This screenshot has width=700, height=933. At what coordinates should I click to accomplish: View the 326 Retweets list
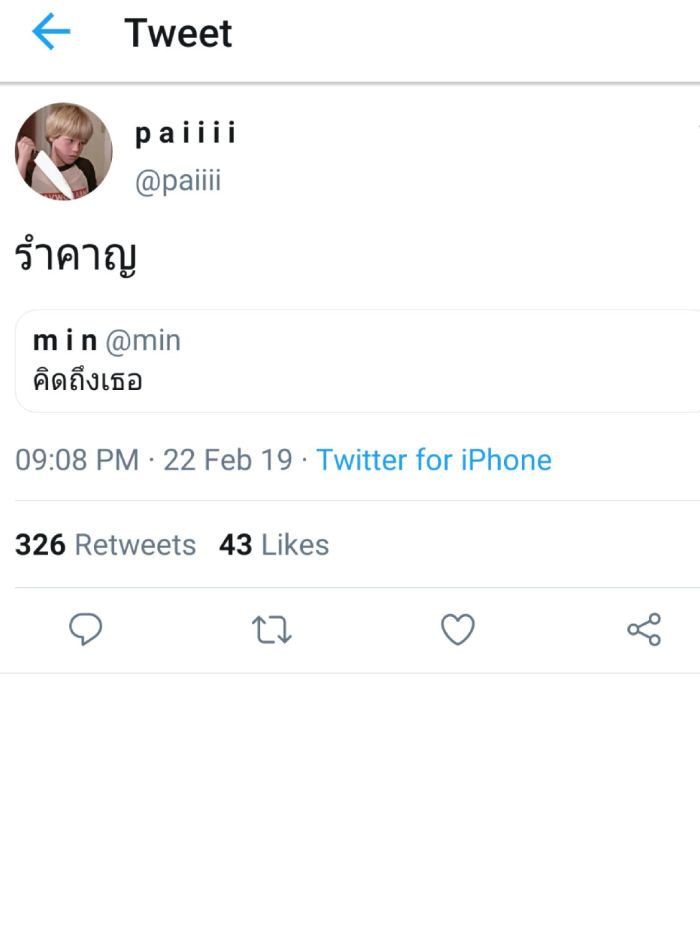(x=105, y=544)
